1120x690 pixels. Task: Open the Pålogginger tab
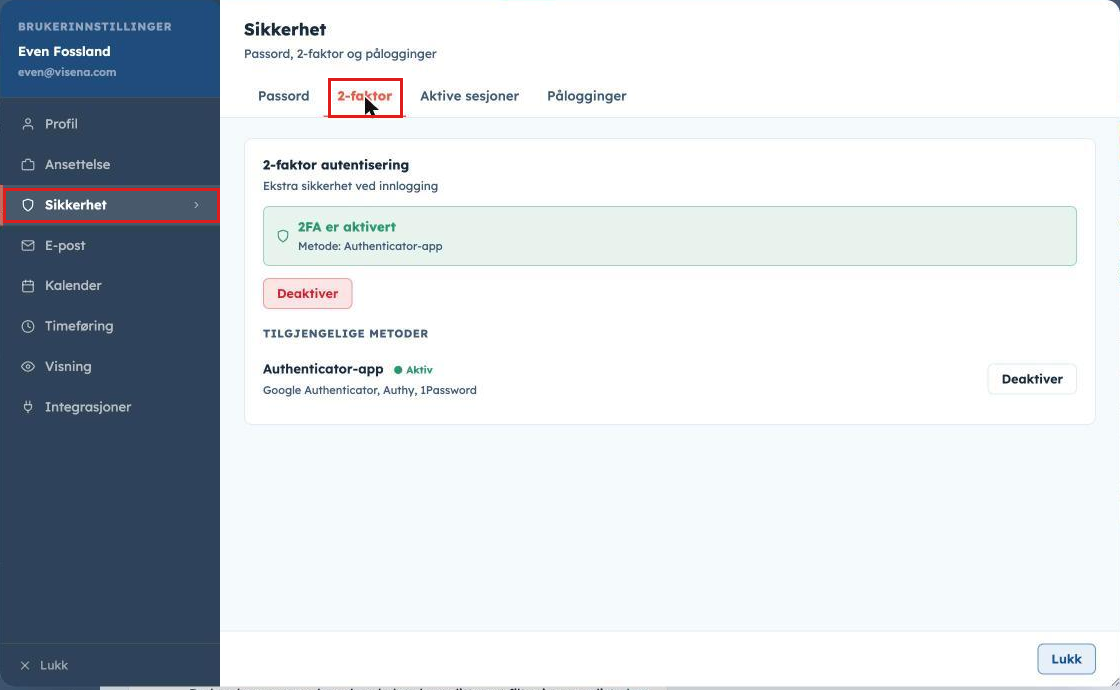tap(586, 96)
